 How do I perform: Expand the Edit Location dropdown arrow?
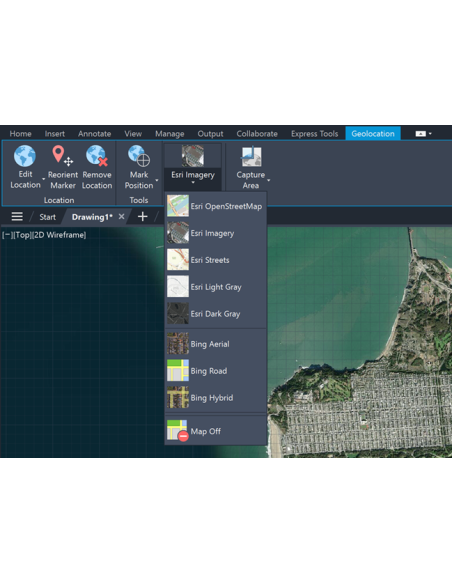pos(44,180)
